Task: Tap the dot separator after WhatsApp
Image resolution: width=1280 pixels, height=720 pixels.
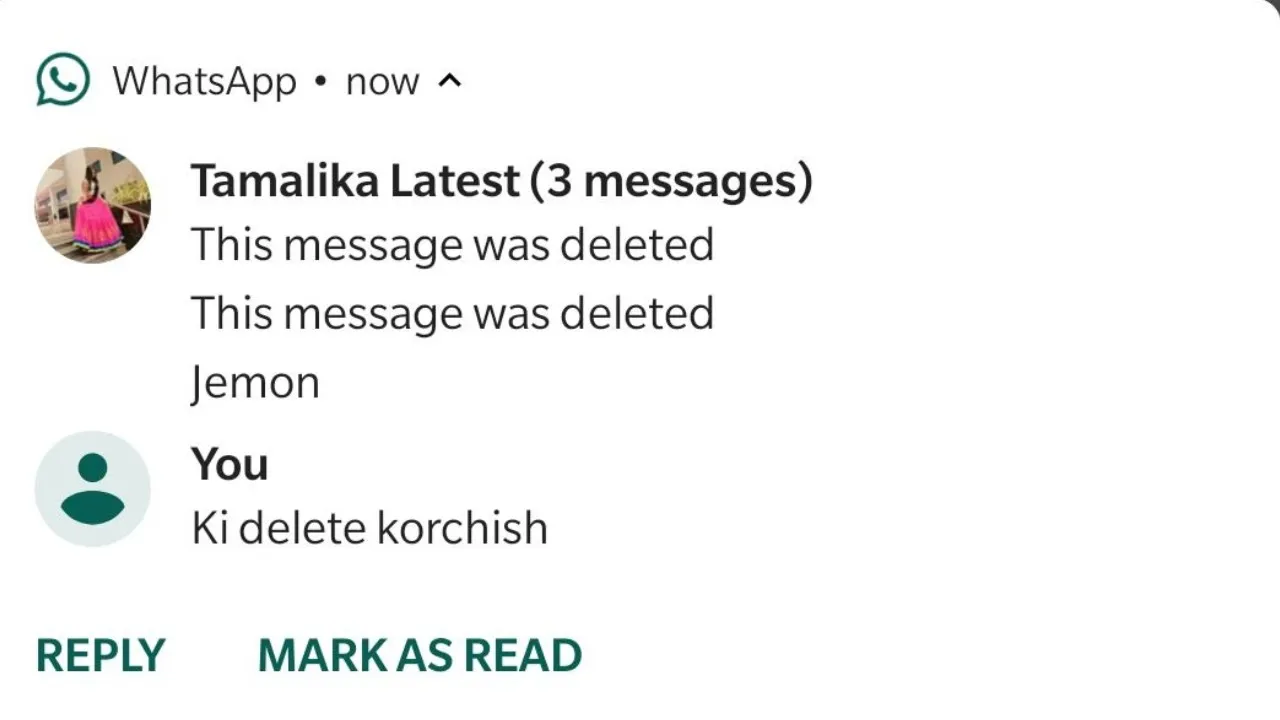Action: 320,82
